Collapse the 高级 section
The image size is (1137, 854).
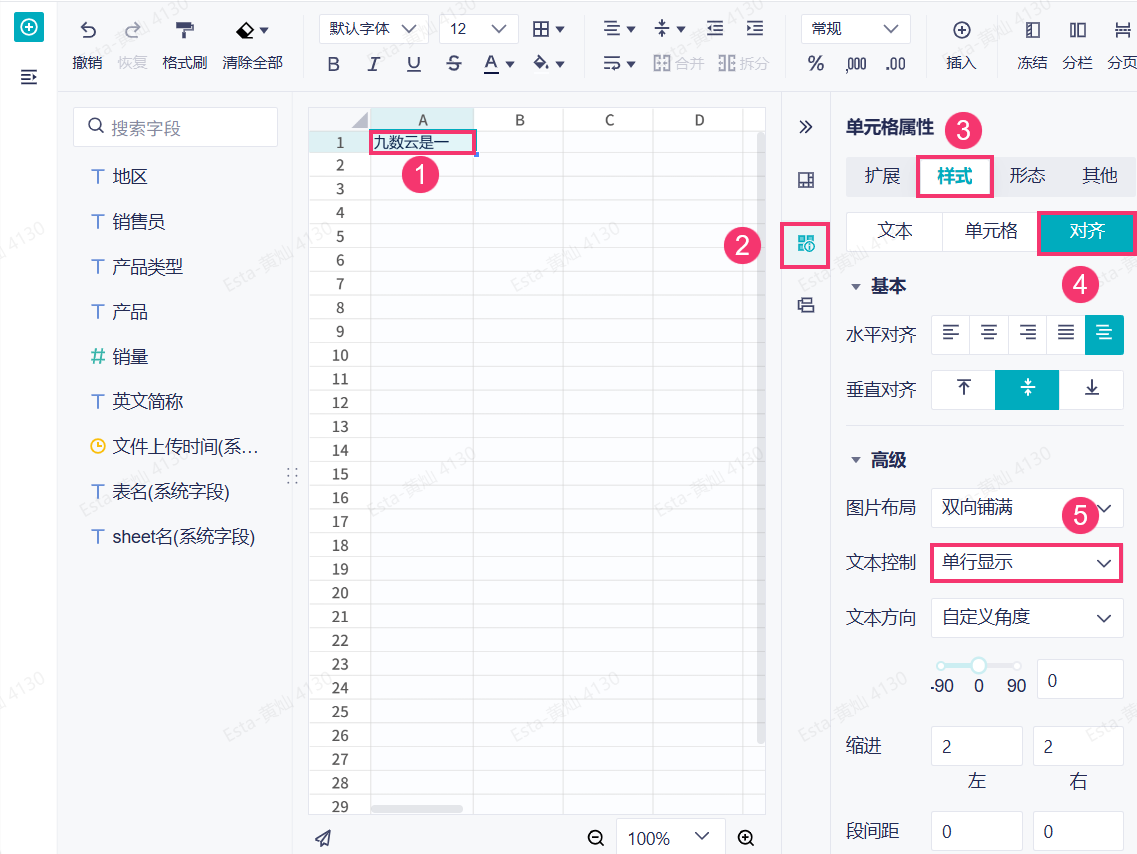pyautogui.click(x=856, y=460)
